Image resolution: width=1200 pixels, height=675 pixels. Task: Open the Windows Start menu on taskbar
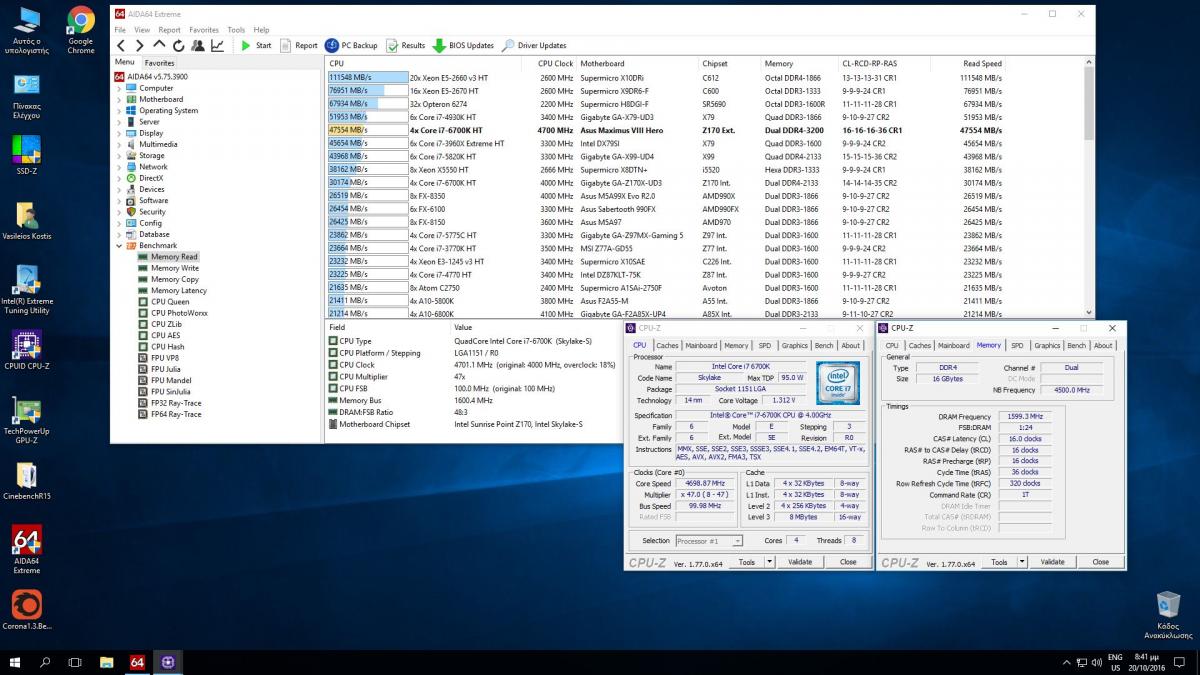pyautogui.click(x=16, y=662)
